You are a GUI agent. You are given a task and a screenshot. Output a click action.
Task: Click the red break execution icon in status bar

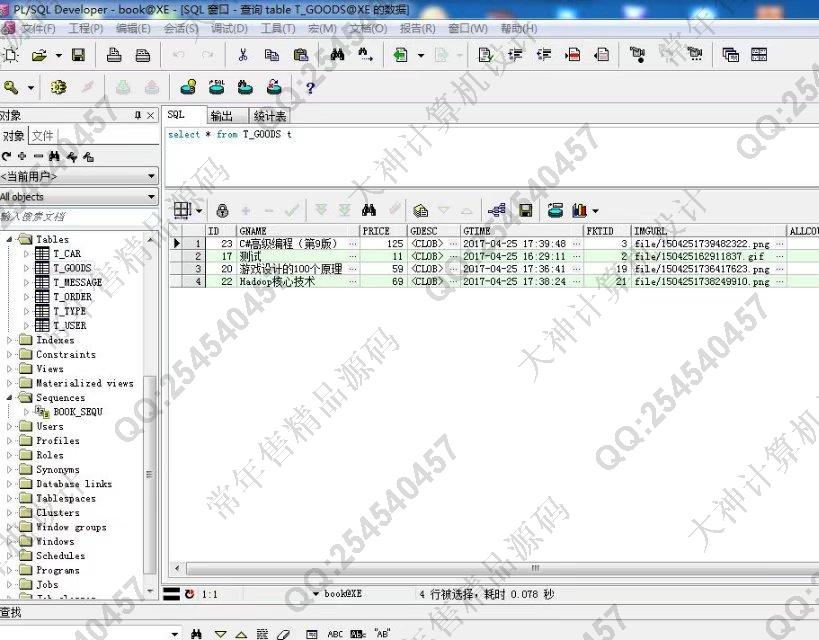pyautogui.click(x=190, y=594)
